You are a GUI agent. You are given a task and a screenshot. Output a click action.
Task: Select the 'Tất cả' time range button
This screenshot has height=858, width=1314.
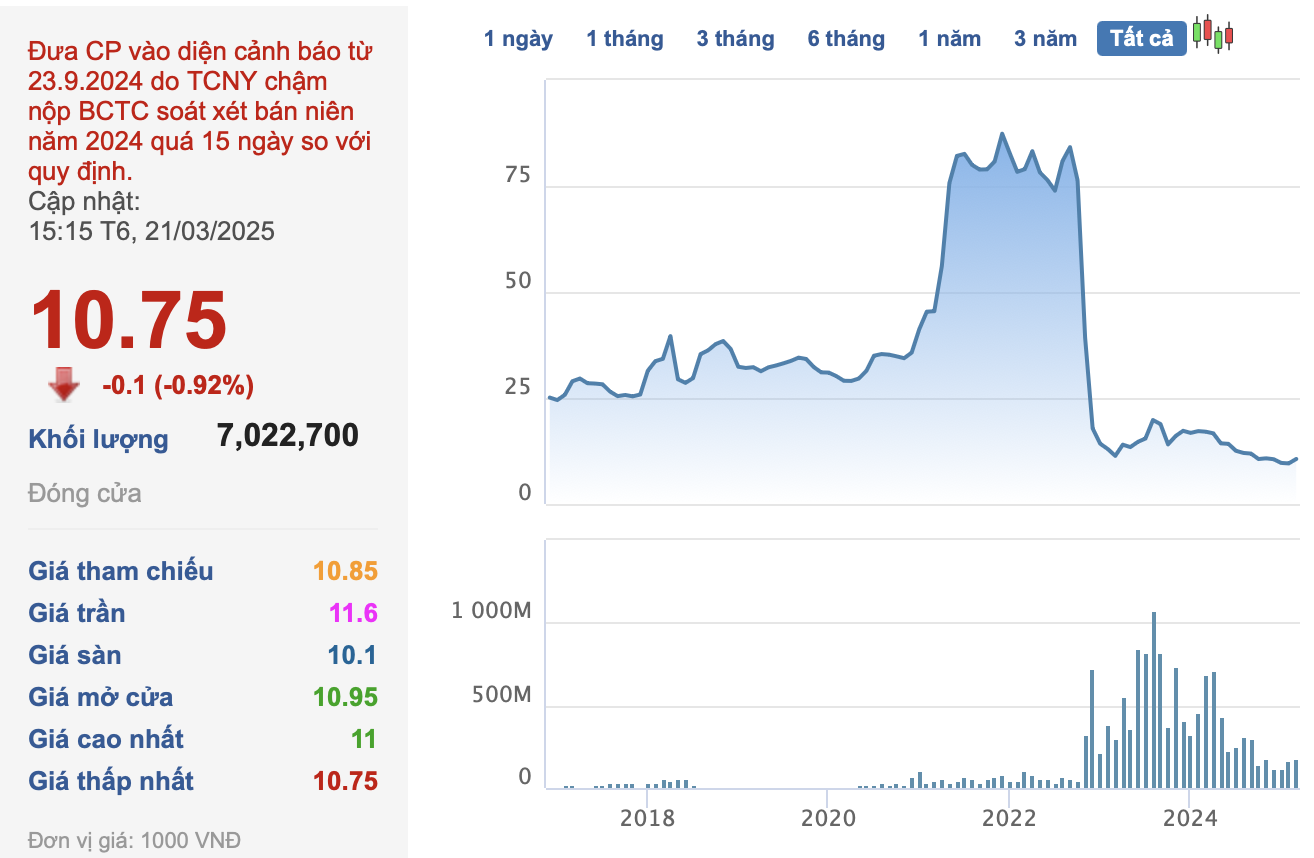tap(1142, 39)
